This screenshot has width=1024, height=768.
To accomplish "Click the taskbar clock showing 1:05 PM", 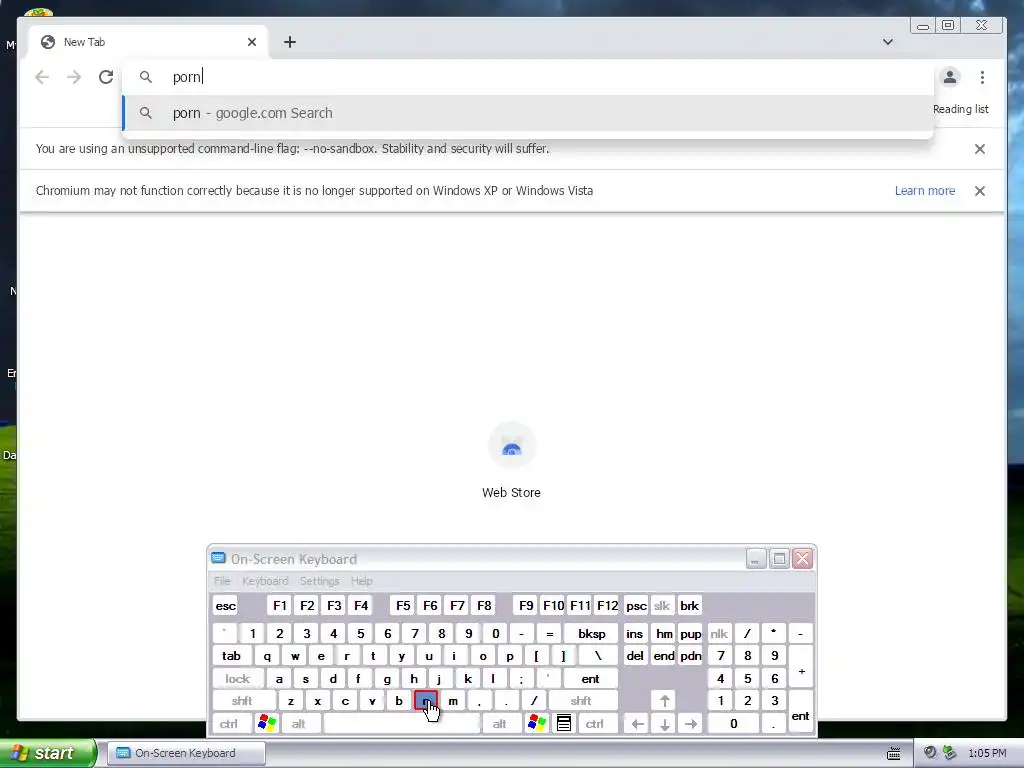I will tap(987, 754).
